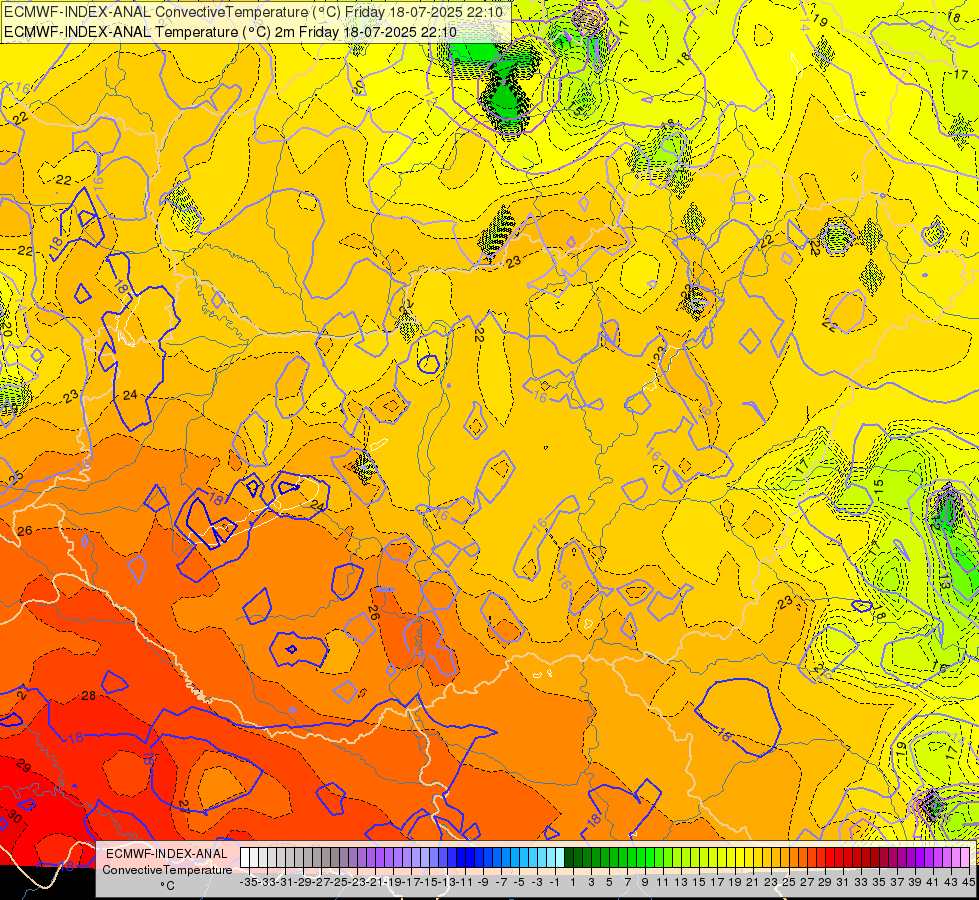Click legend scale value 33
This screenshot has width=979, height=900.
click(861, 882)
